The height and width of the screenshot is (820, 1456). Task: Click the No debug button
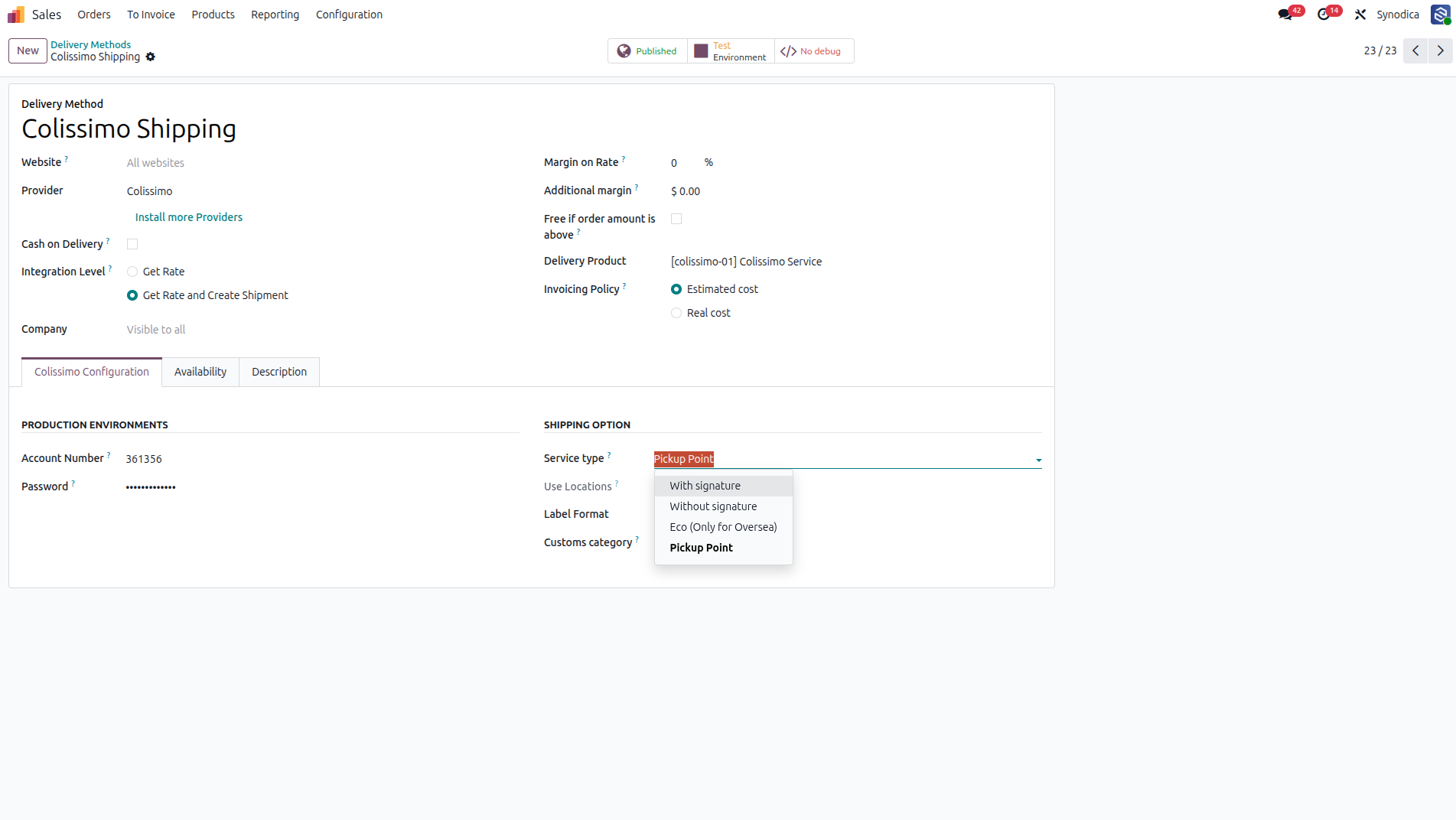pos(814,51)
